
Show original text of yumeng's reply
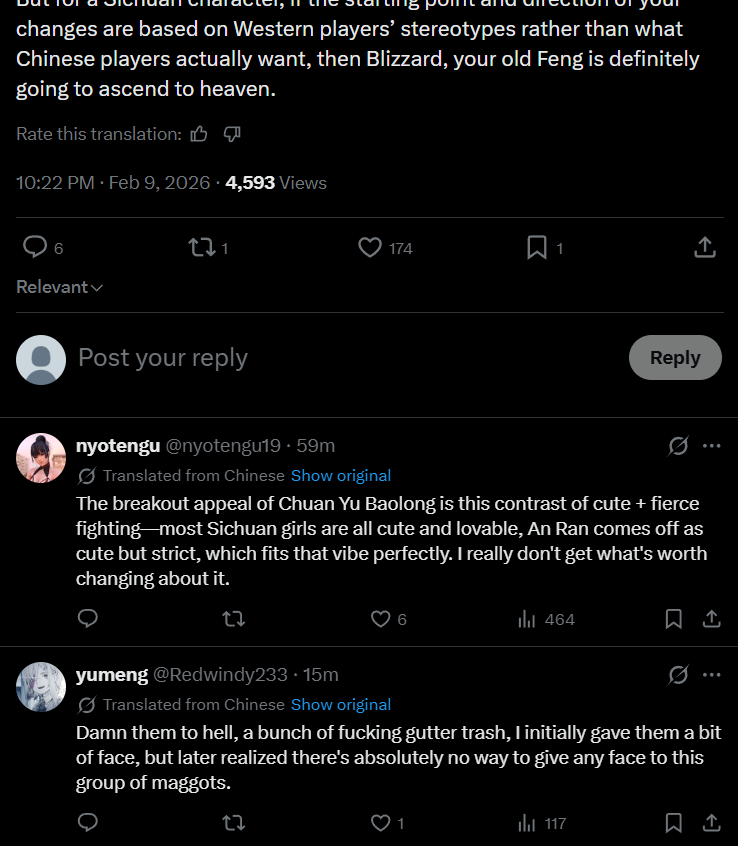(x=341, y=704)
